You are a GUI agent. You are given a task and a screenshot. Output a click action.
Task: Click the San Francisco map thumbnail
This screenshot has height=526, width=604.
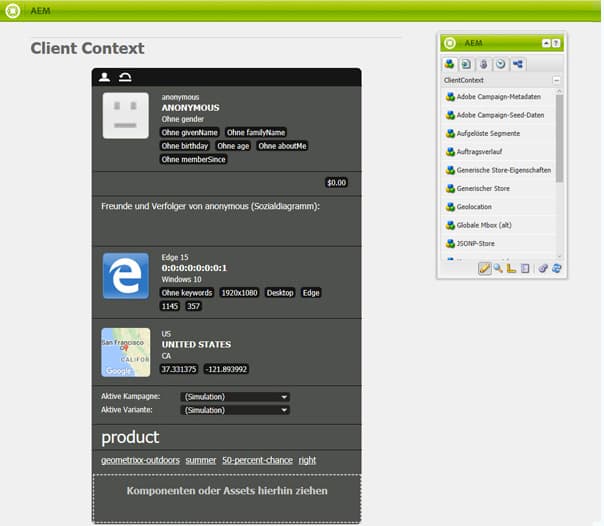pyautogui.click(x=126, y=352)
